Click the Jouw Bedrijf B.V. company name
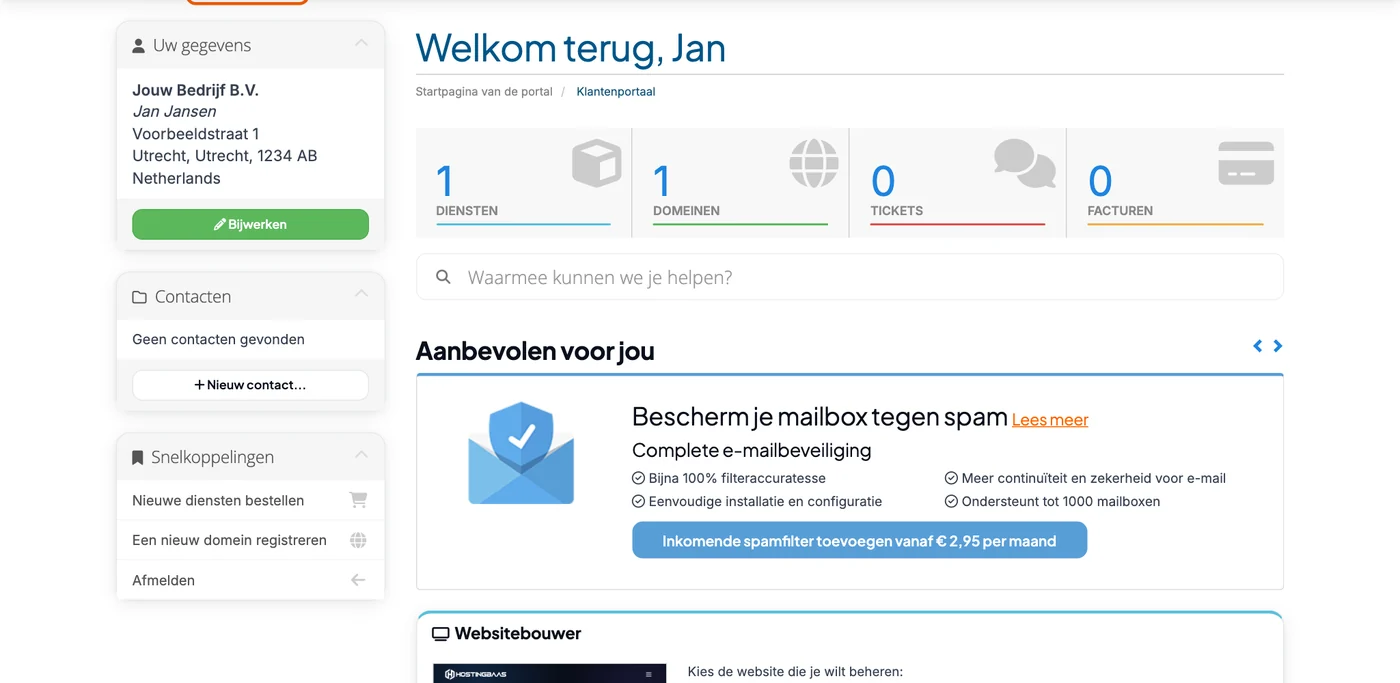Image resolution: width=1400 pixels, height=683 pixels. 196,90
